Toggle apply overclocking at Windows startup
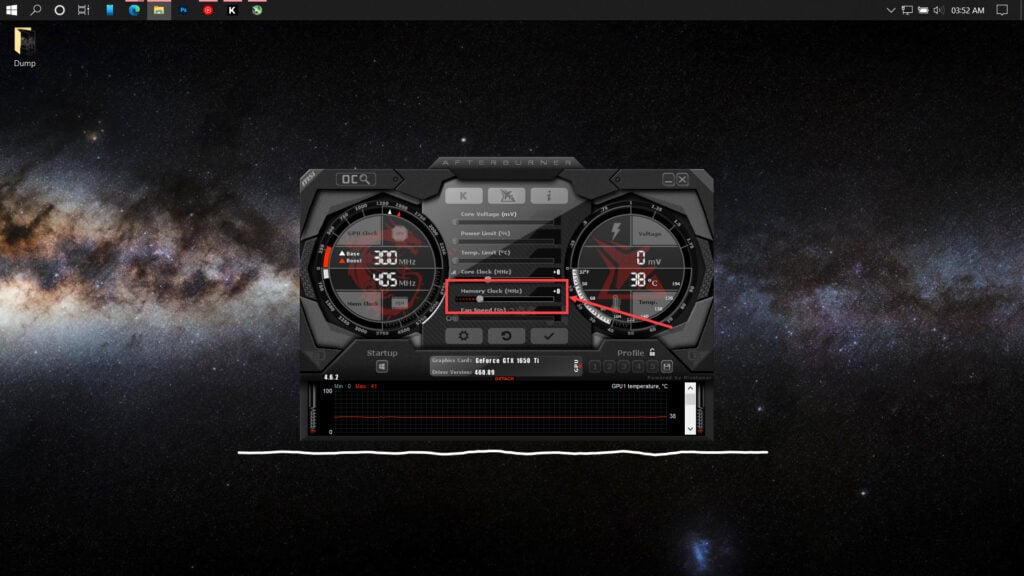This screenshot has width=1024, height=576. click(x=382, y=366)
